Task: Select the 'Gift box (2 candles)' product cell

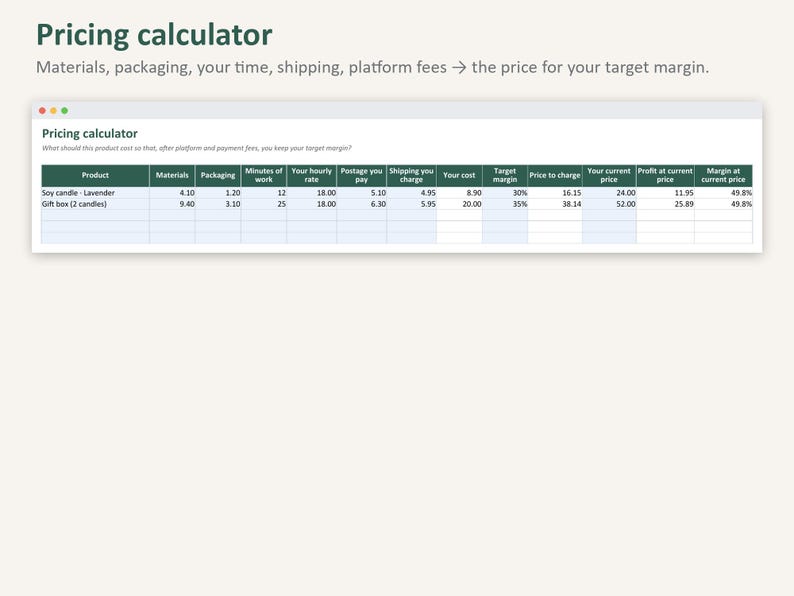Action: coord(95,204)
